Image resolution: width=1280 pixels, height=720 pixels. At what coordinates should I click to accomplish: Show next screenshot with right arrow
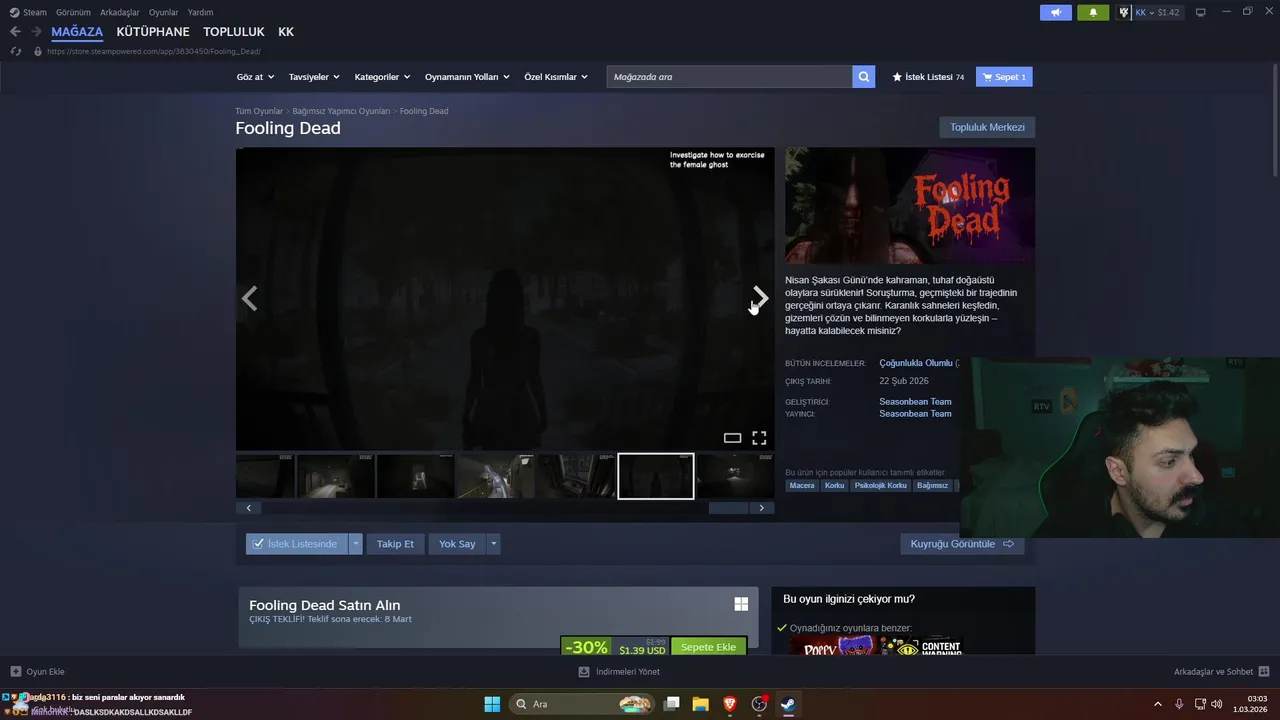coord(760,298)
